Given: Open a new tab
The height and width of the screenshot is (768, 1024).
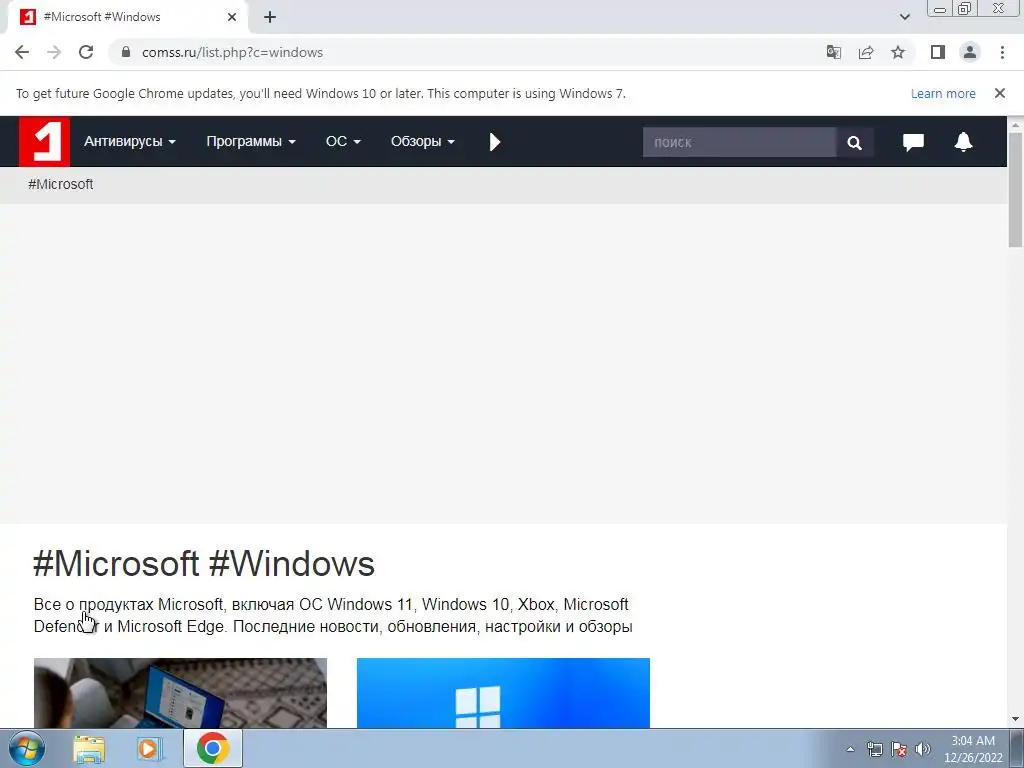Looking at the screenshot, I should [270, 18].
